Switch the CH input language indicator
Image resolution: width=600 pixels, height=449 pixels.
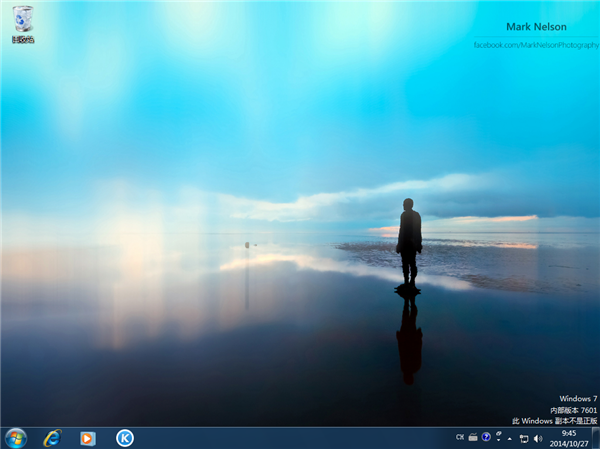pos(460,438)
